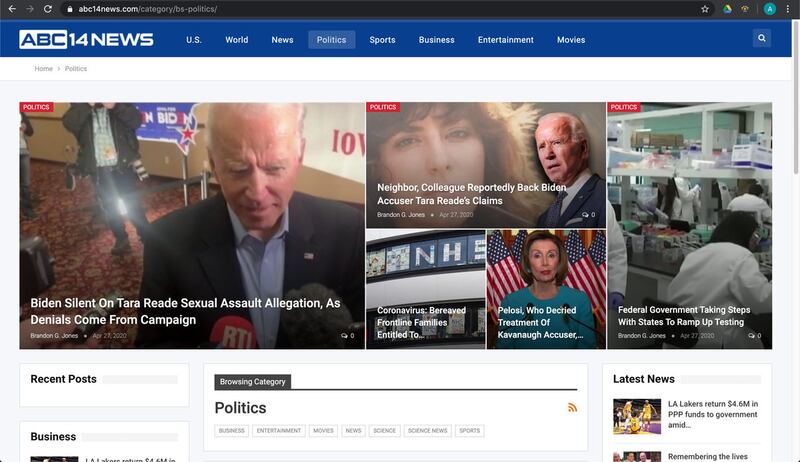Image resolution: width=800 pixels, height=462 pixels.
Task: Open the News menu item
Action: pos(282,40)
